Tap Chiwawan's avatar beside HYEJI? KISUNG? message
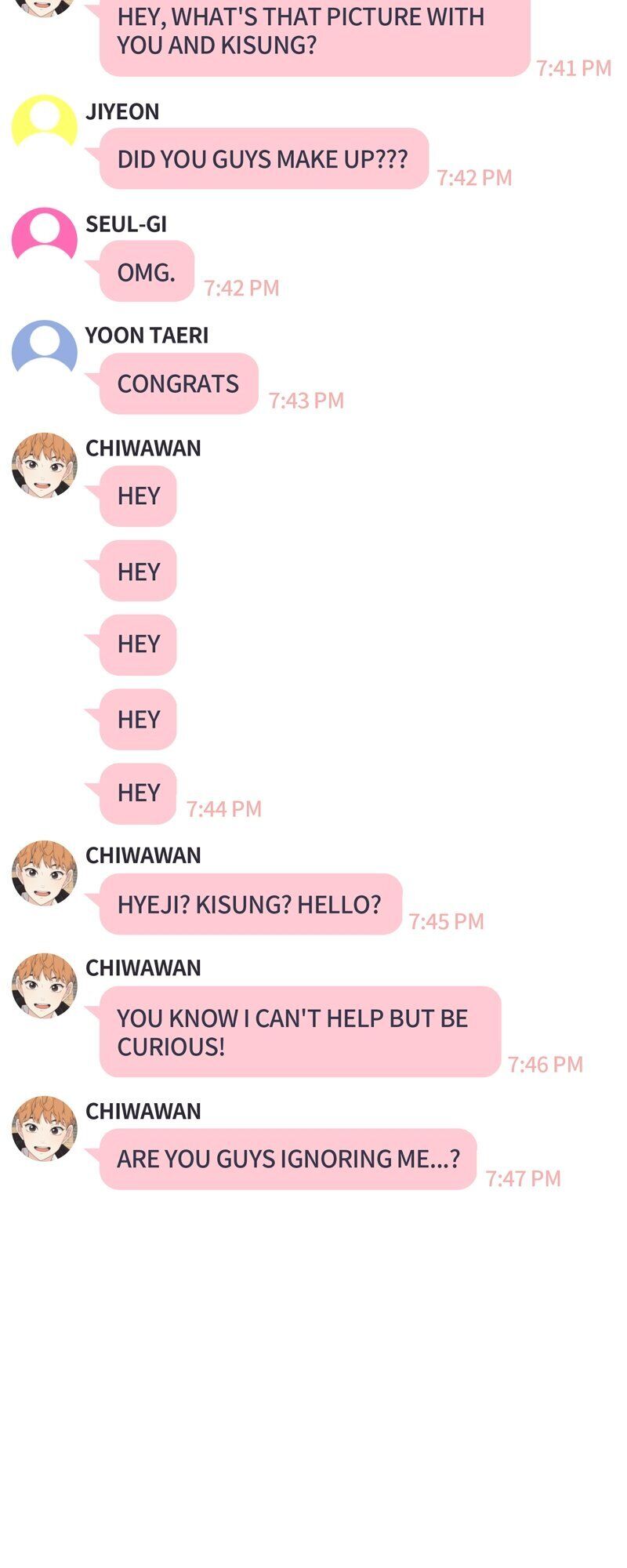 coord(45,873)
